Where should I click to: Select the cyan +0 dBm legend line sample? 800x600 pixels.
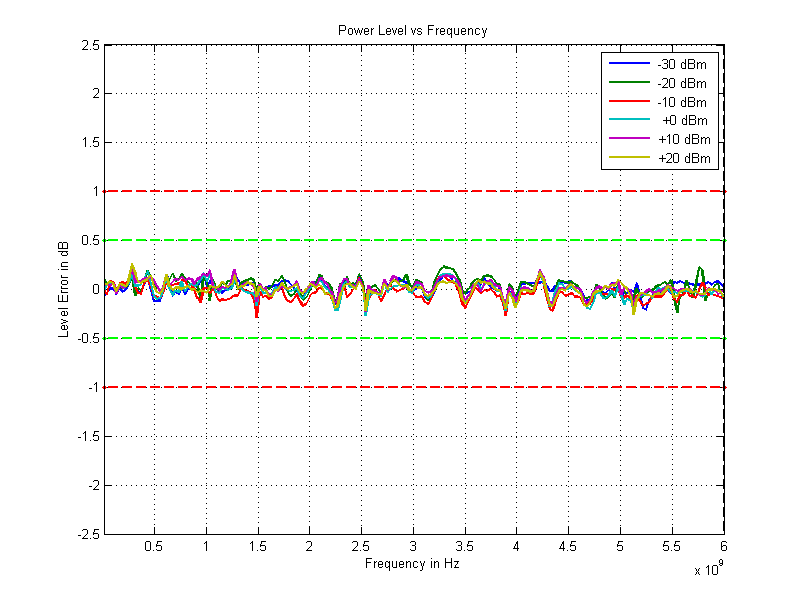[627, 121]
